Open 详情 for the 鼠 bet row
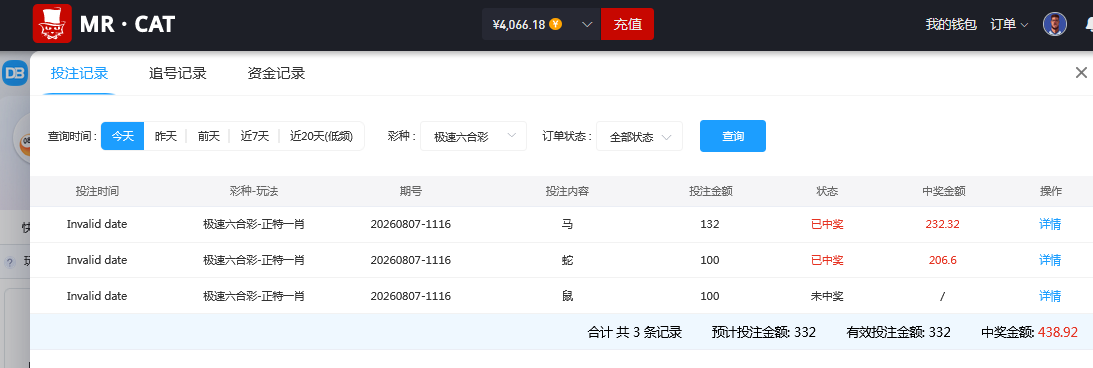This screenshot has height=368, width=1093. (1050, 296)
